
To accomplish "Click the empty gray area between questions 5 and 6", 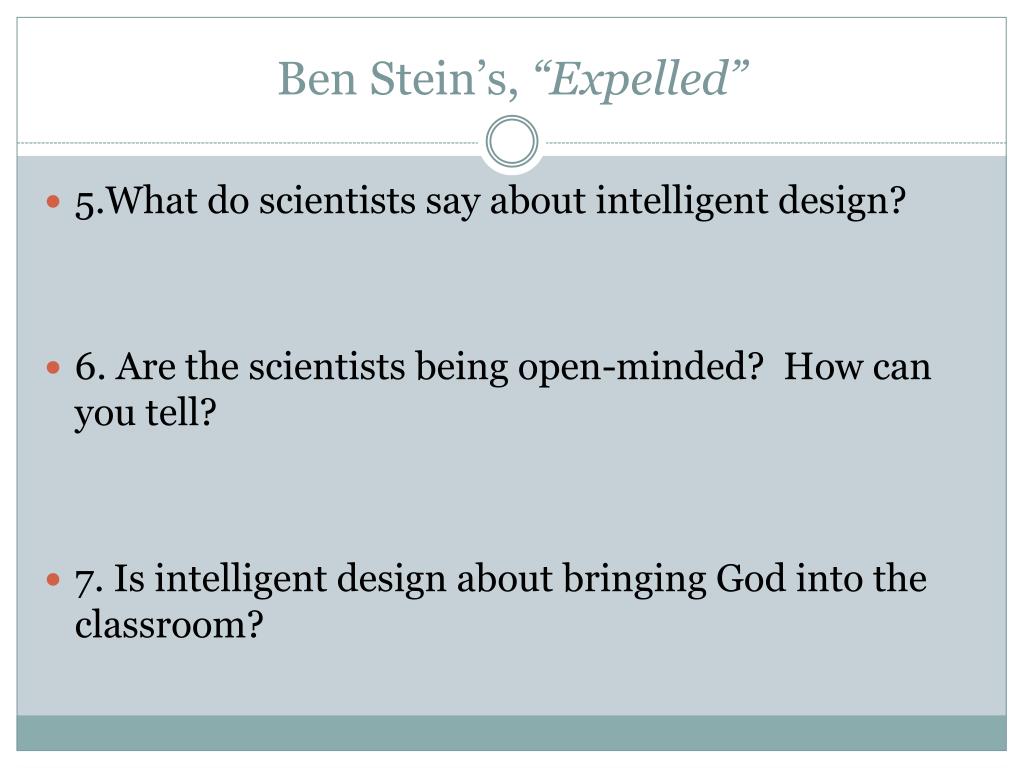I will [x=511, y=284].
